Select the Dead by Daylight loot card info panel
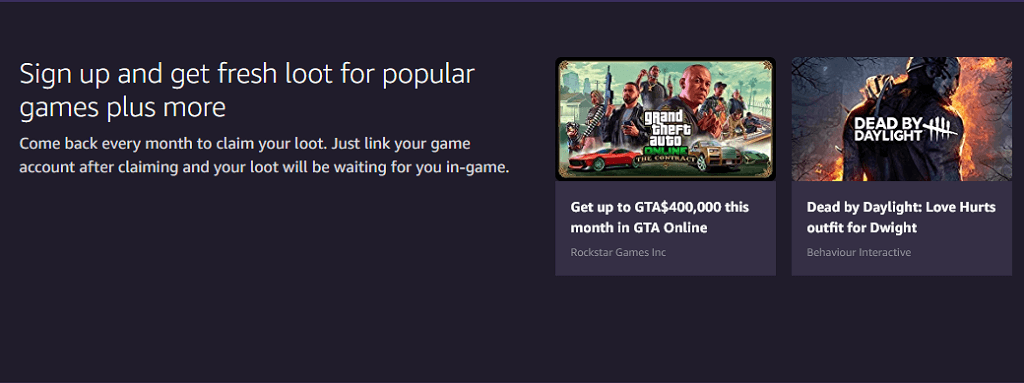This screenshot has width=1024, height=383. 902,228
